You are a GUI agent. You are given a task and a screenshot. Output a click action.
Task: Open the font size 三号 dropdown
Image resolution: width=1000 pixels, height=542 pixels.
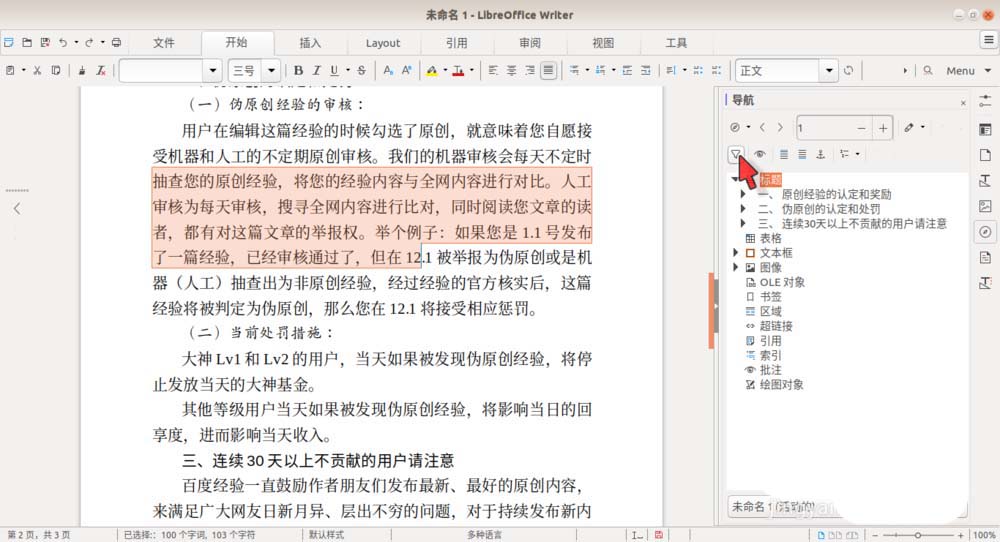point(270,71)
